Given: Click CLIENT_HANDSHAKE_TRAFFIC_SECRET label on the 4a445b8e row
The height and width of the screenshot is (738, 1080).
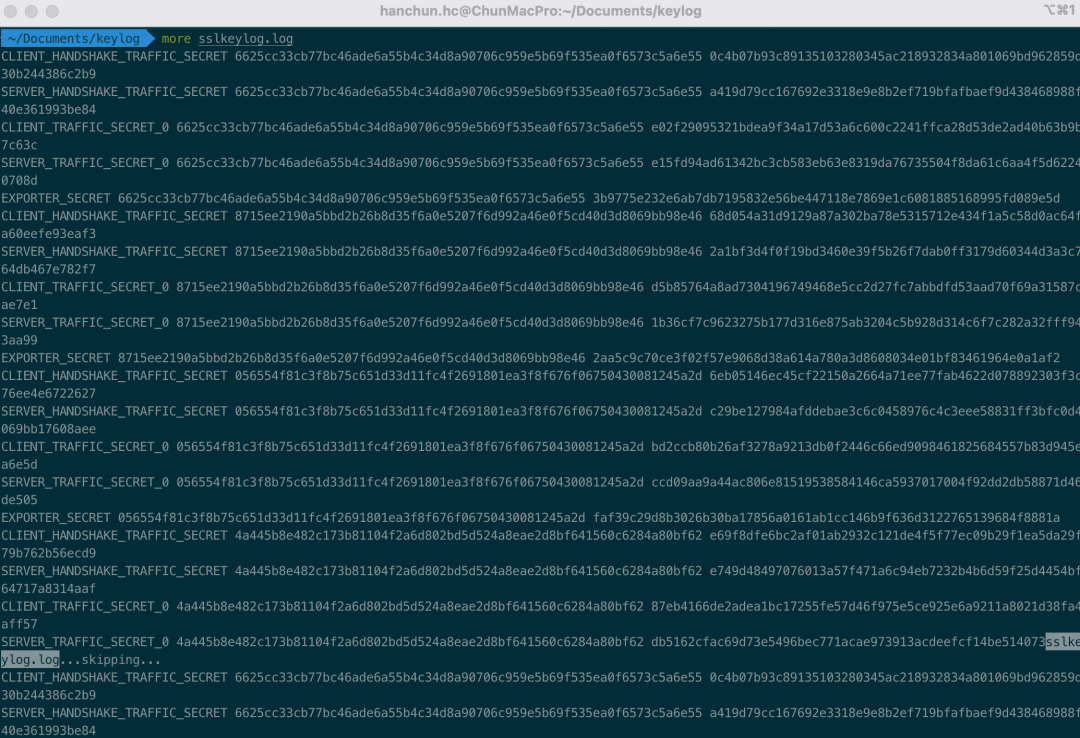Looking at the screenshot, I should tap(114, 535).
